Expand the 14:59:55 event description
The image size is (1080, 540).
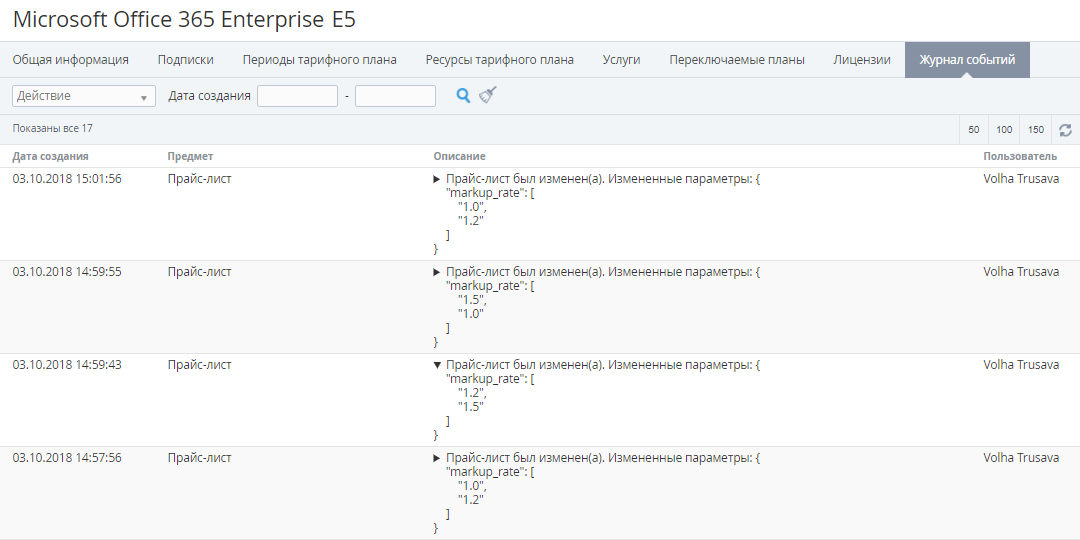click(437, 272)
